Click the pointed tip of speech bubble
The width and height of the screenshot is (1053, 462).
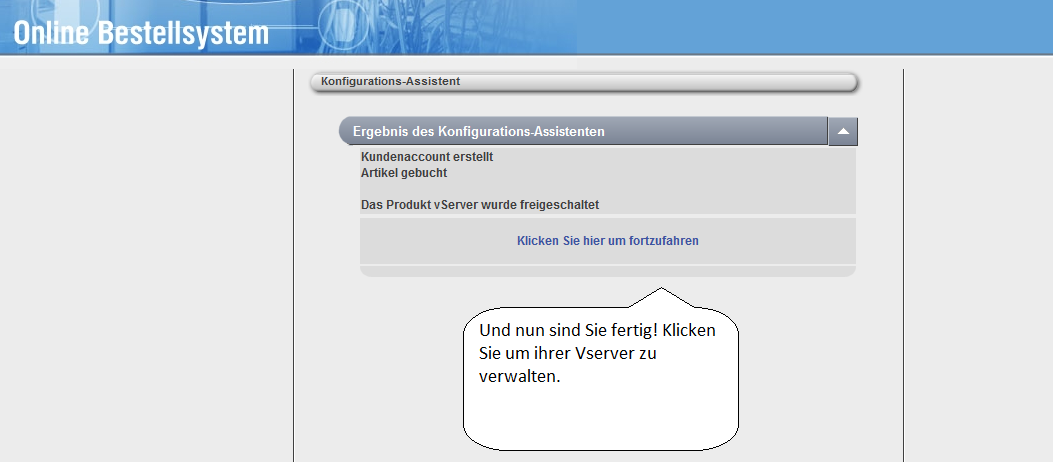(660, 290)
